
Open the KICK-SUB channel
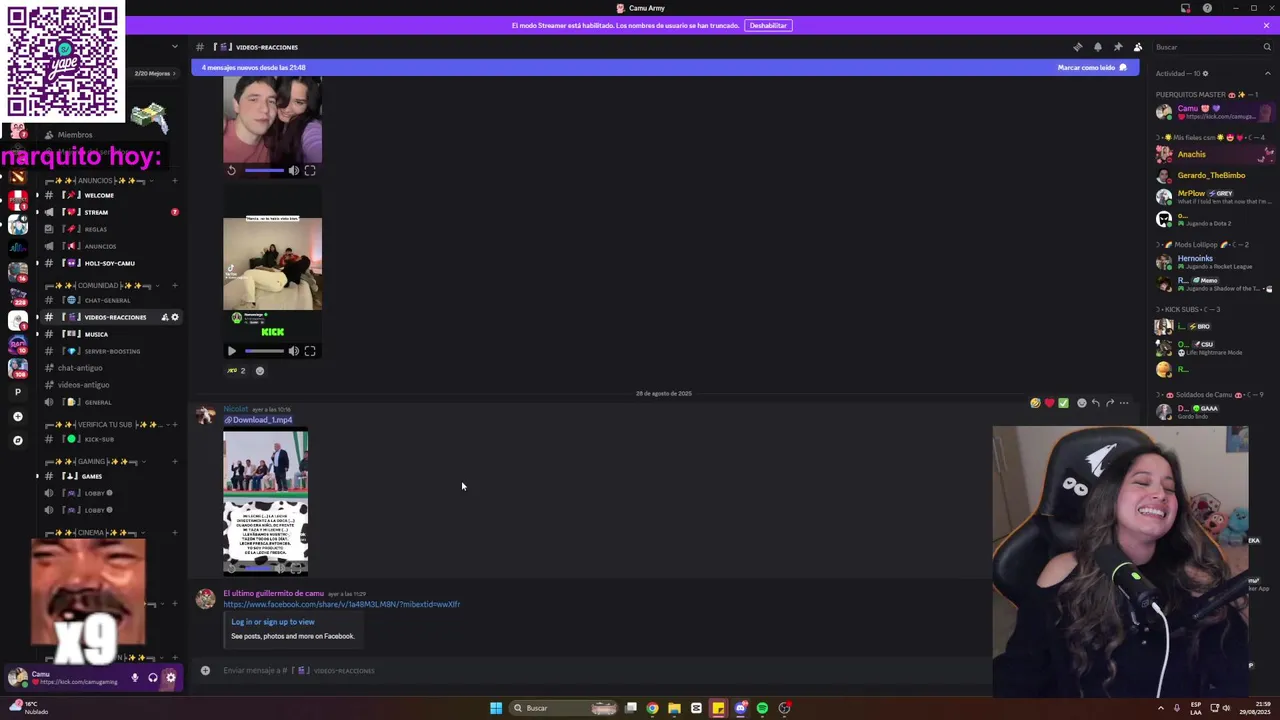point(110,439)
